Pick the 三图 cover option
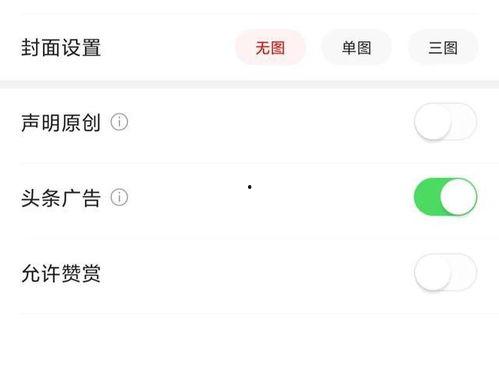This screenshot has height=383, width=499. pyautogui.click(x=443, y=48)
